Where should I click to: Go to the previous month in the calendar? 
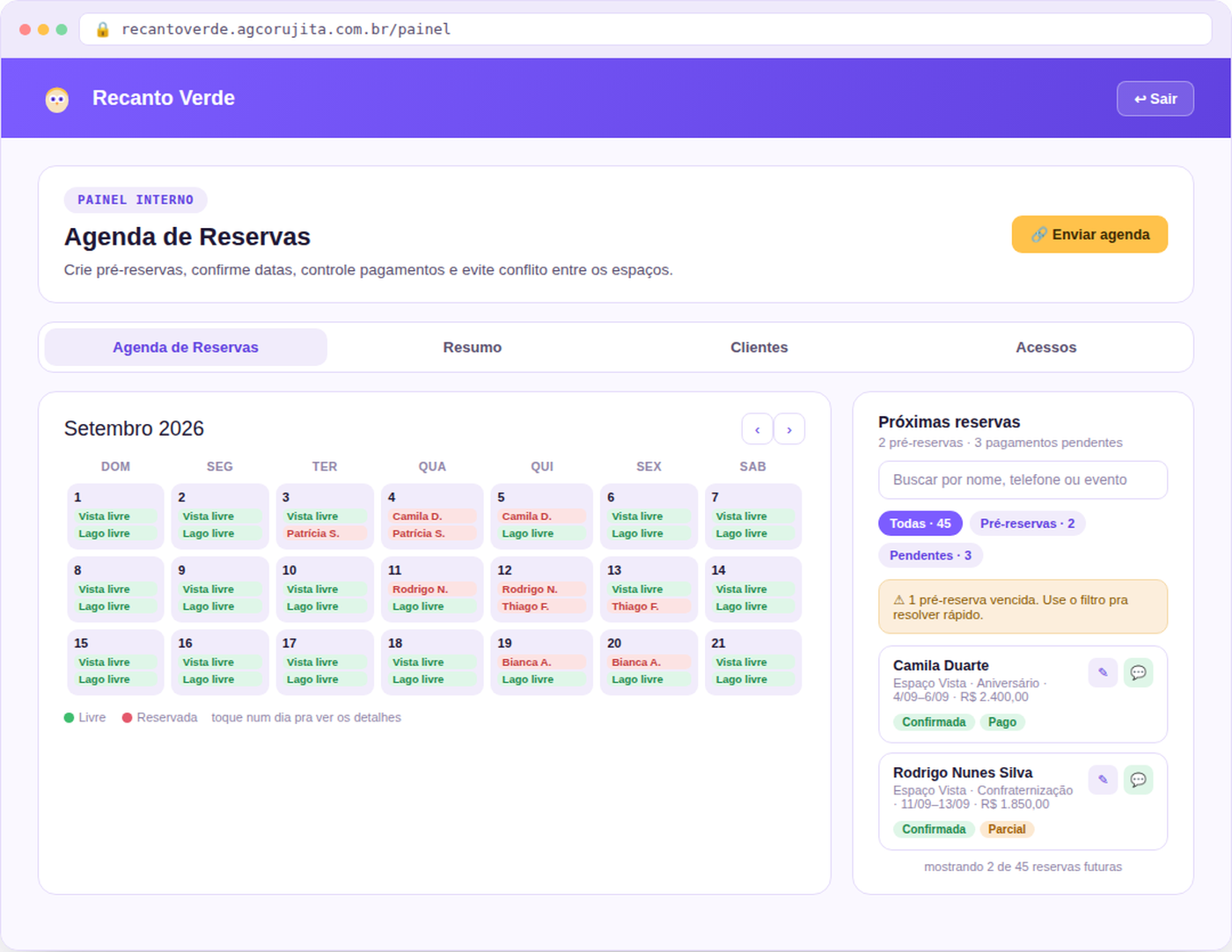point(757,429)
